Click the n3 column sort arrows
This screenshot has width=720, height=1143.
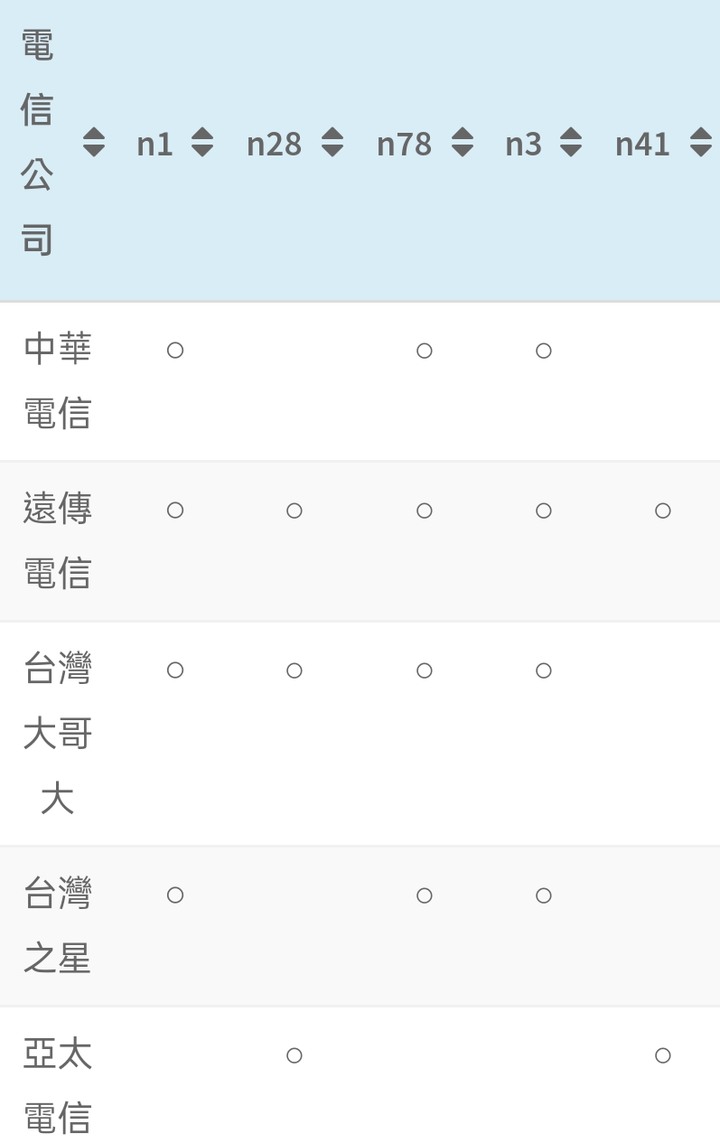570,143
